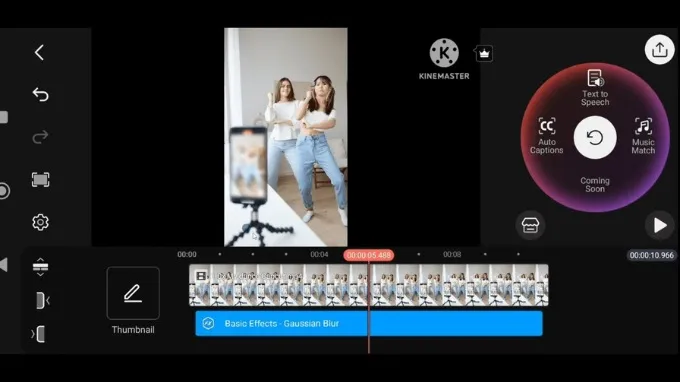Open Music Match tool

point(643,136)
